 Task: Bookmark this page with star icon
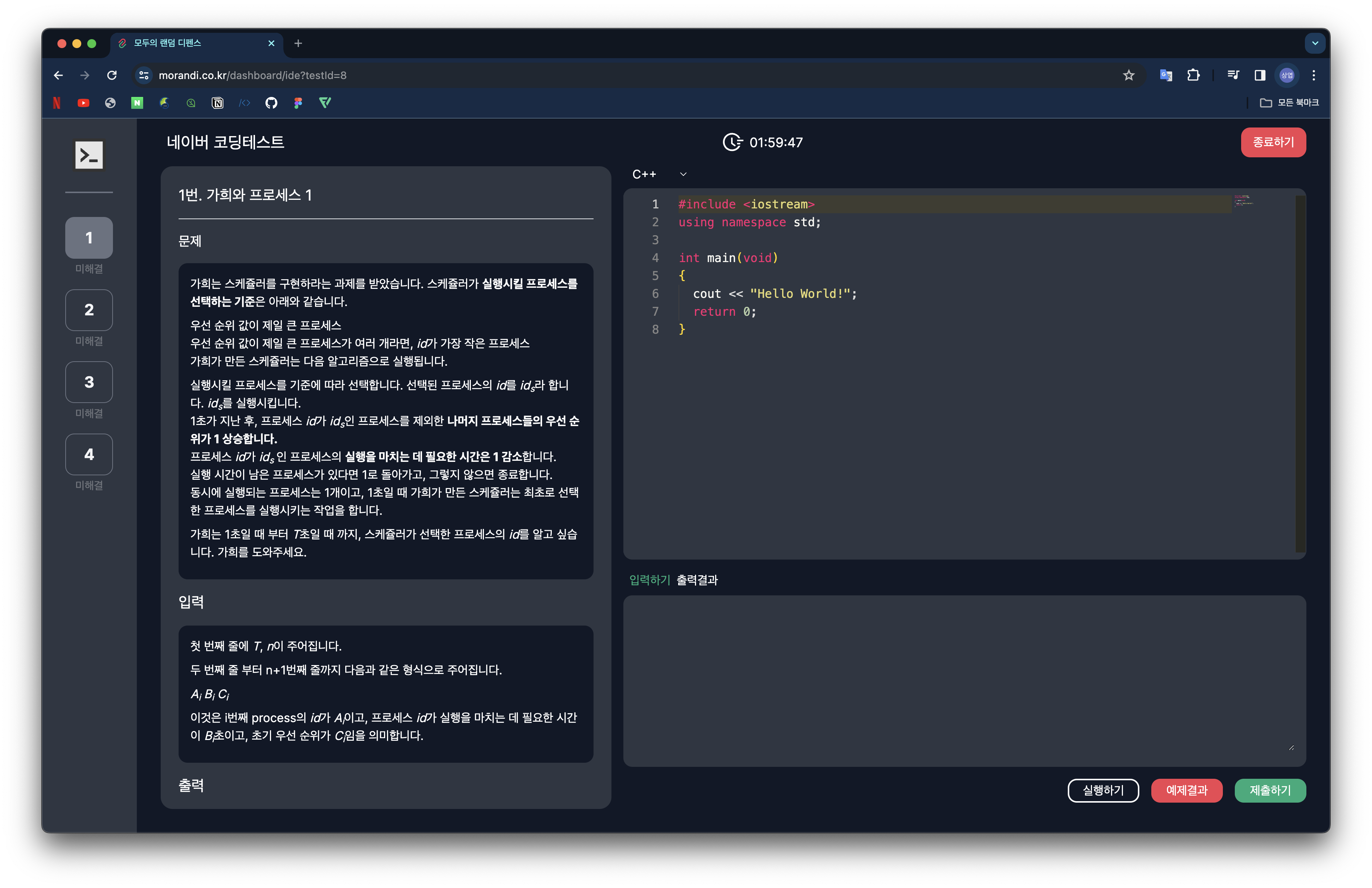pyautogui.click(x=1128, y=75)
